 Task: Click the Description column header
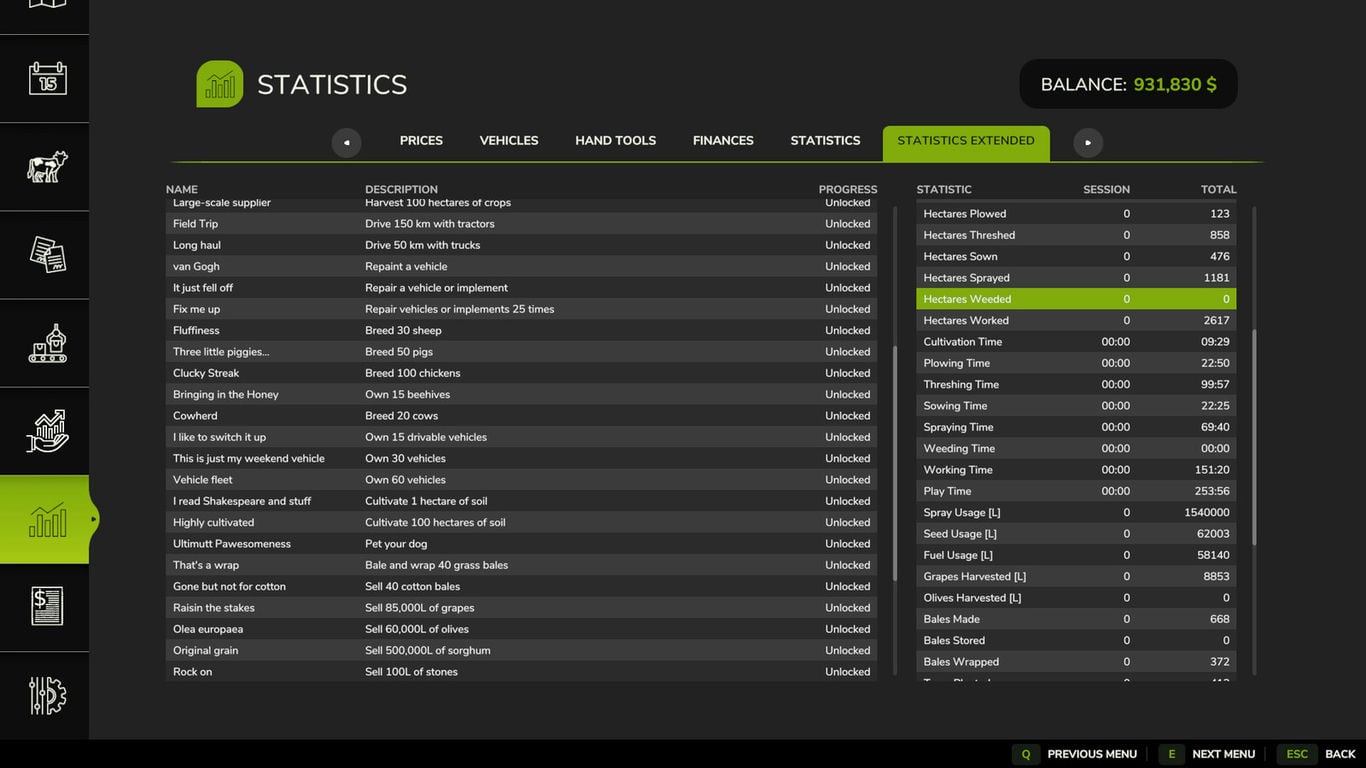pyautogui.click(x=401, y=189)
